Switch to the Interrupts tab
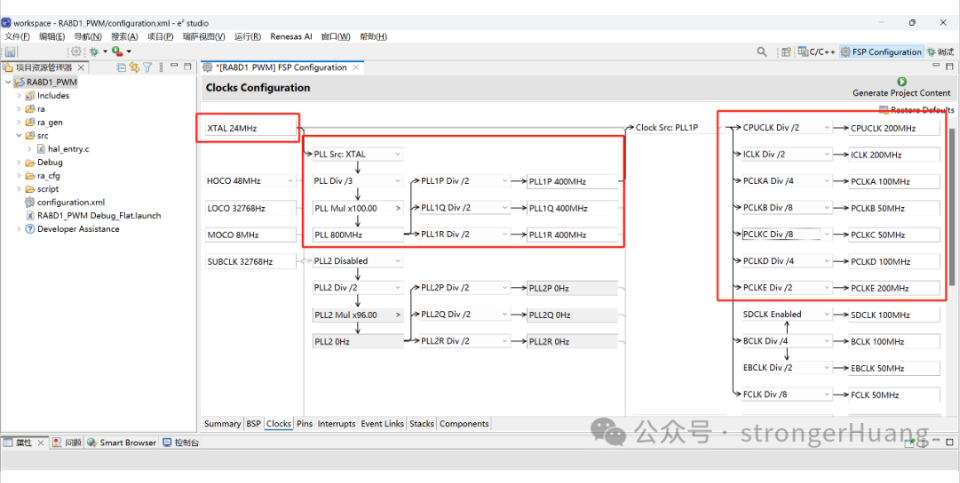 pyautogui.click(x=336, y=424)
